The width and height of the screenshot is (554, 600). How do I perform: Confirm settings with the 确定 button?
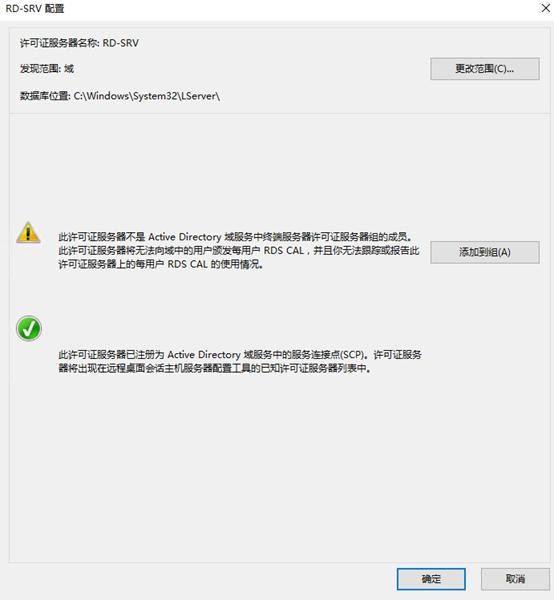[x=431, y=579]
